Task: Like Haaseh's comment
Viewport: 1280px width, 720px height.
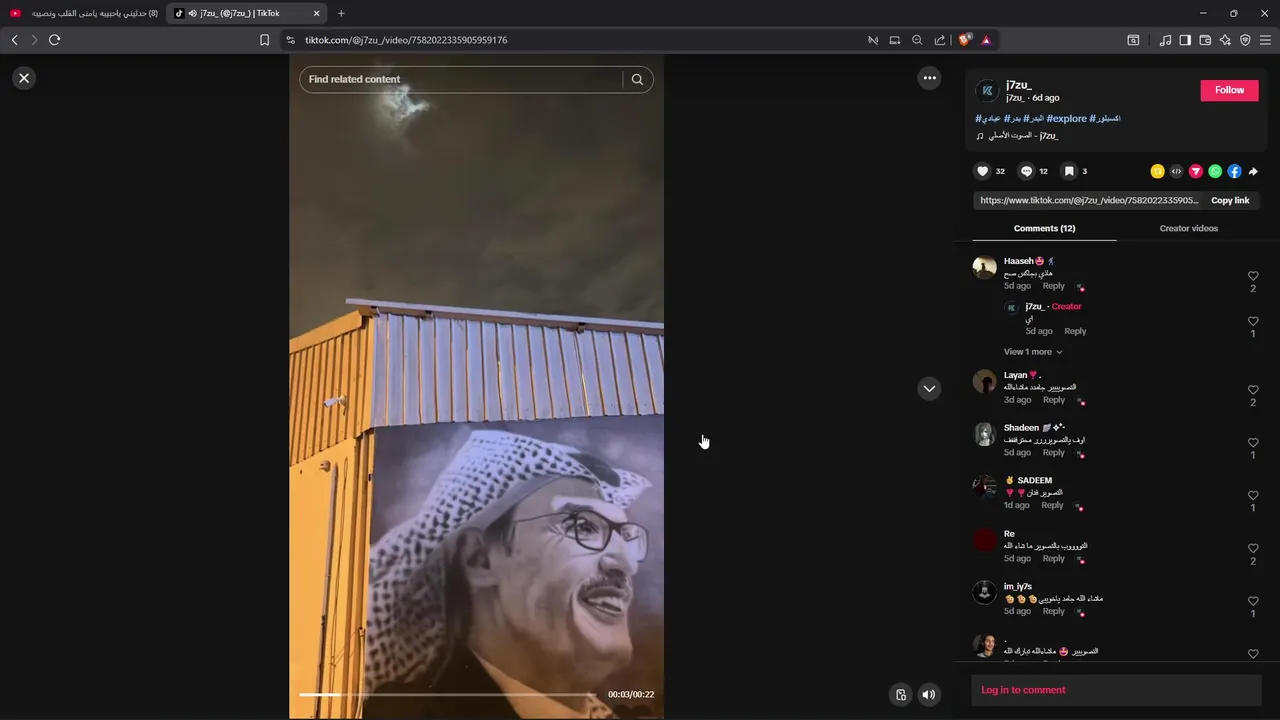Action: tap(1253, 276)
